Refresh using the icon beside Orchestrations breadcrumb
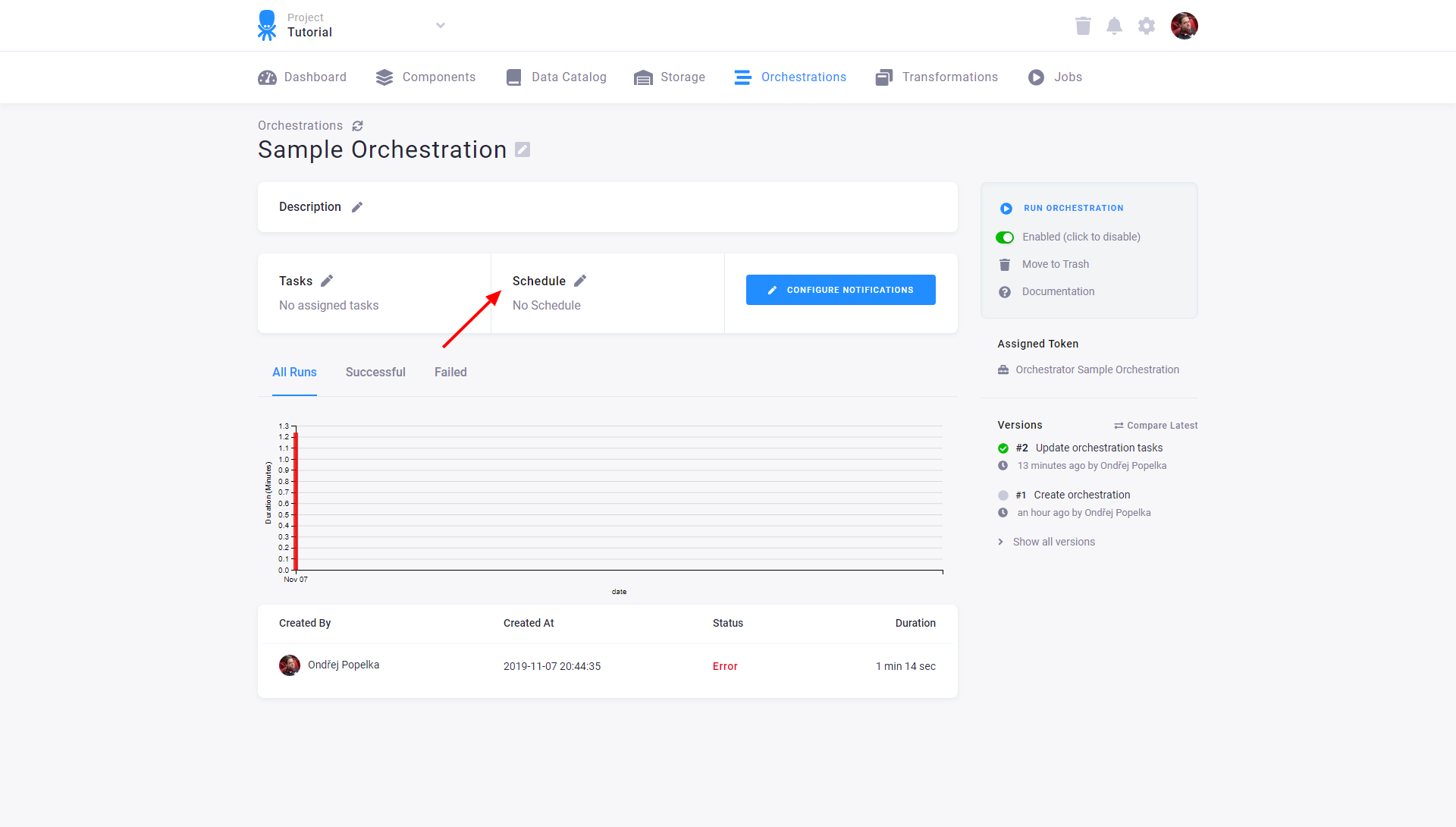This screenshot has height=827, width=1456. [357, 125]
